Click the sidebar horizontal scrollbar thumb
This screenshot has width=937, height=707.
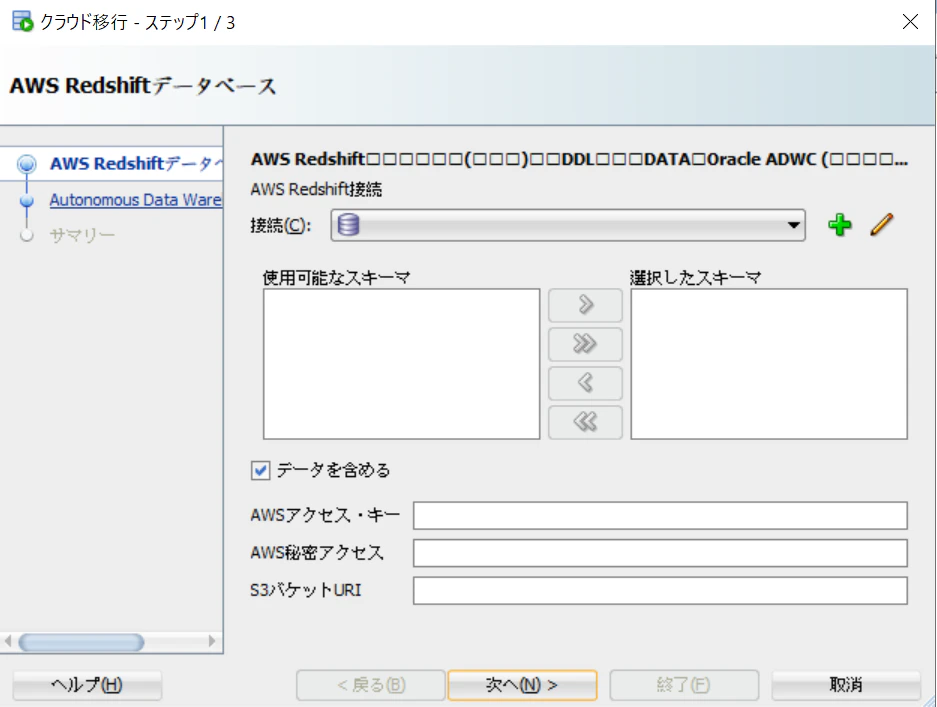pyautogui.click(x=81, y=642)
